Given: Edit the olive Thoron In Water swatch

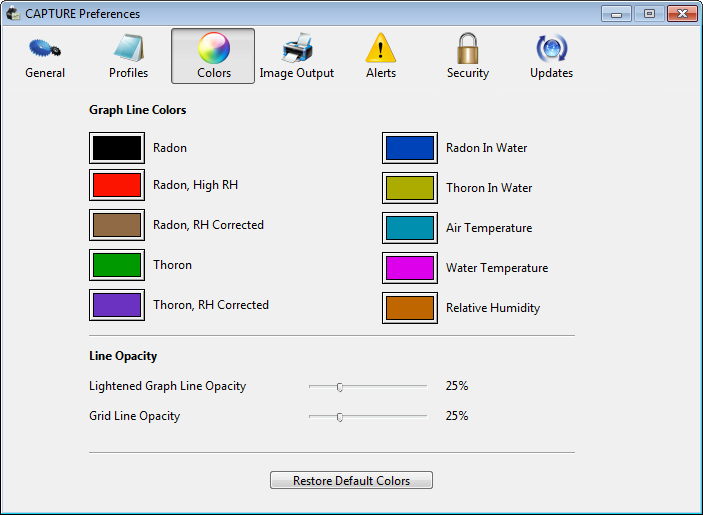Looking at the screenshot, I should pyautogui.click(x=410, y=188).
